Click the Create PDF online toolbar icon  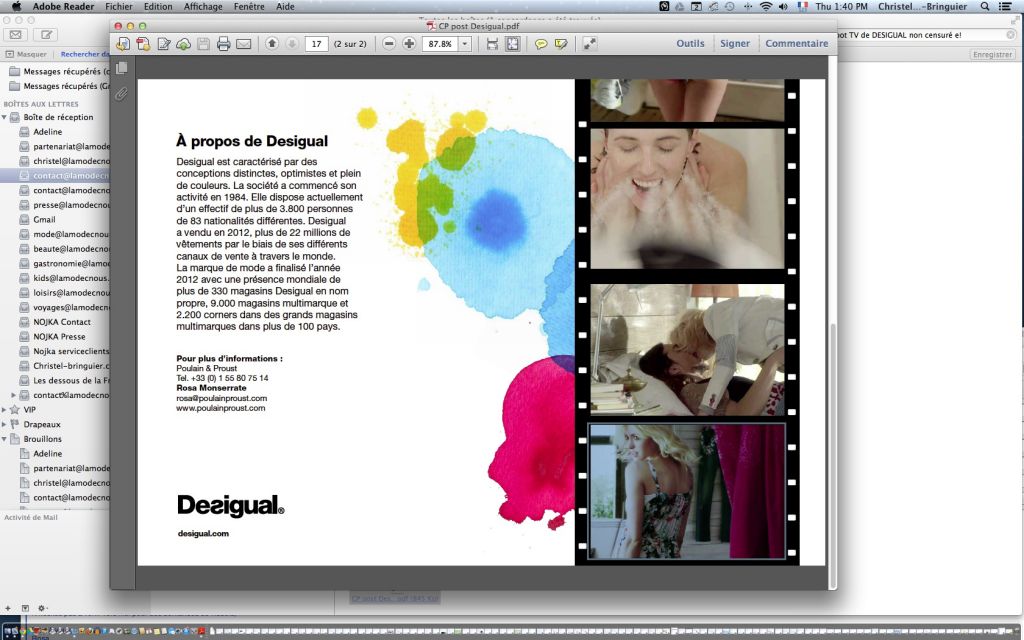[143, 44]
